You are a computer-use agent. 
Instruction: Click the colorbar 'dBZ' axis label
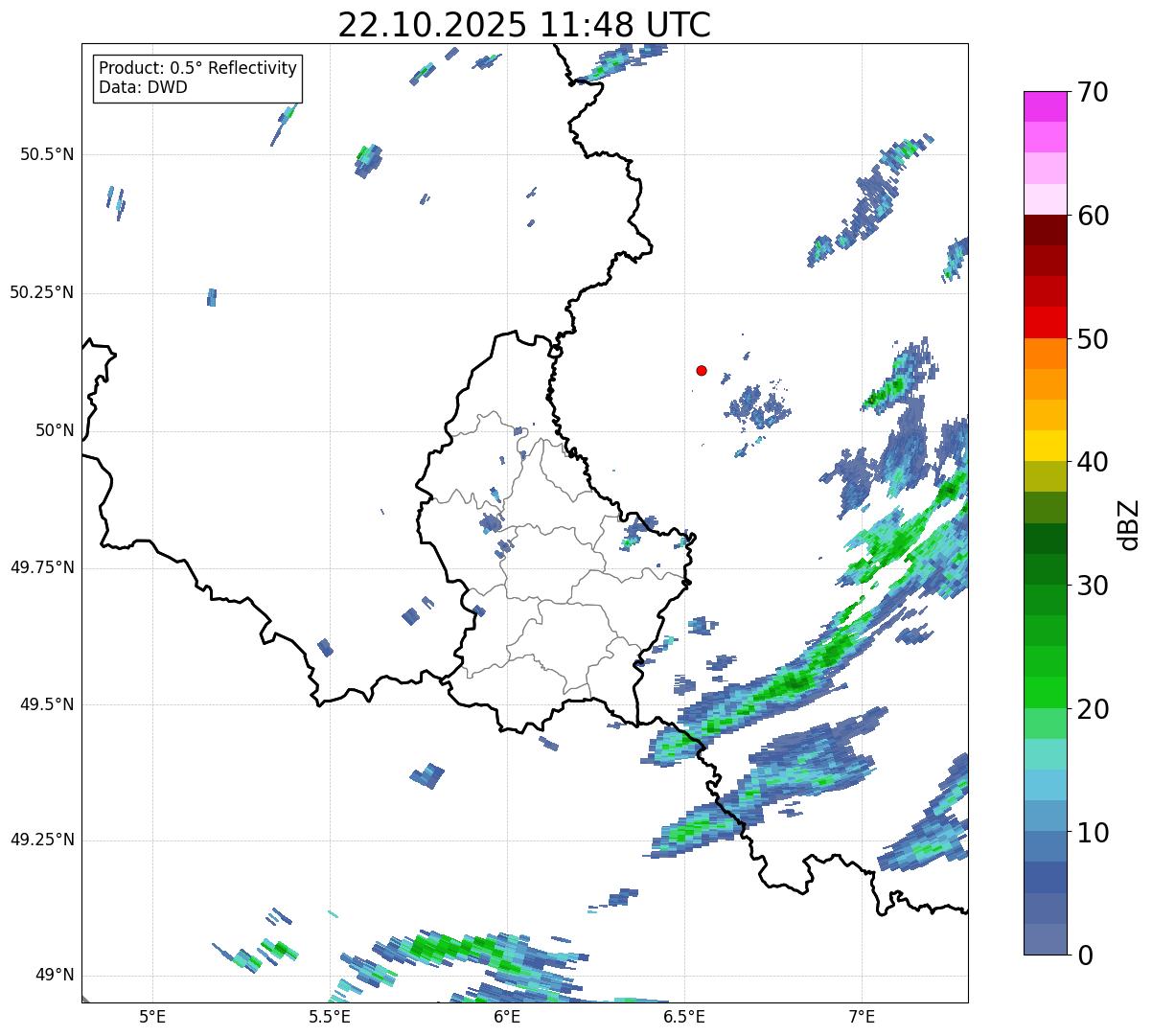pyautogui.click(x=1128, y=523)
